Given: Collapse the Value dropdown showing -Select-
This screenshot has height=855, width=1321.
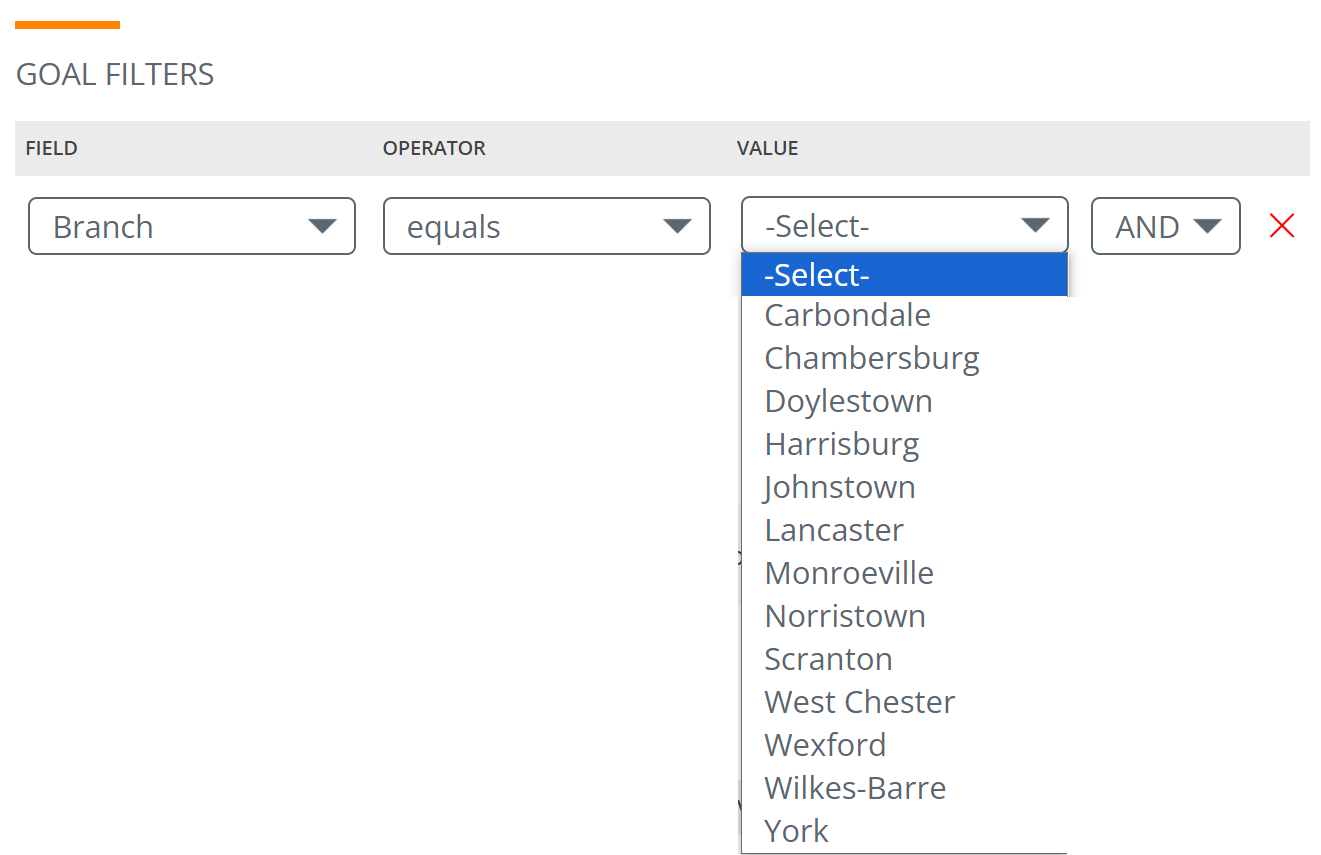Looking at the screenshot, I should pyautogui.click(x=905, y=225).
